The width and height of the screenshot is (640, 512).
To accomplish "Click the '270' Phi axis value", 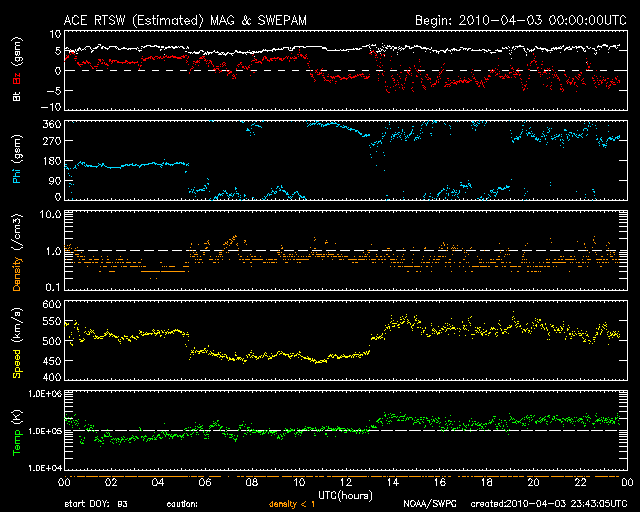I will point(52,141).
